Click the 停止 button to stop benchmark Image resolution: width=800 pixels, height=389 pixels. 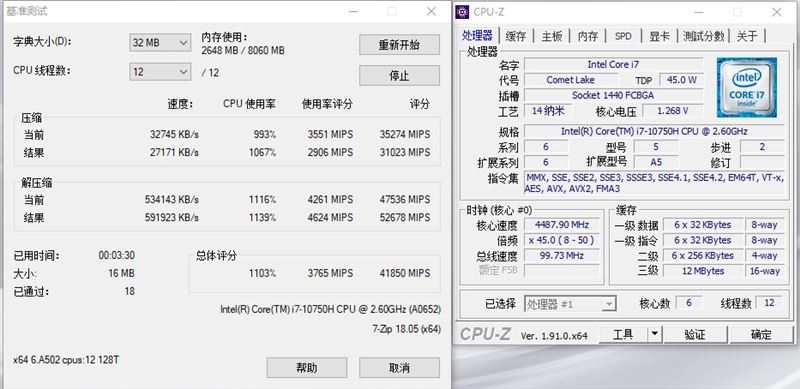(x=399, y=76)
